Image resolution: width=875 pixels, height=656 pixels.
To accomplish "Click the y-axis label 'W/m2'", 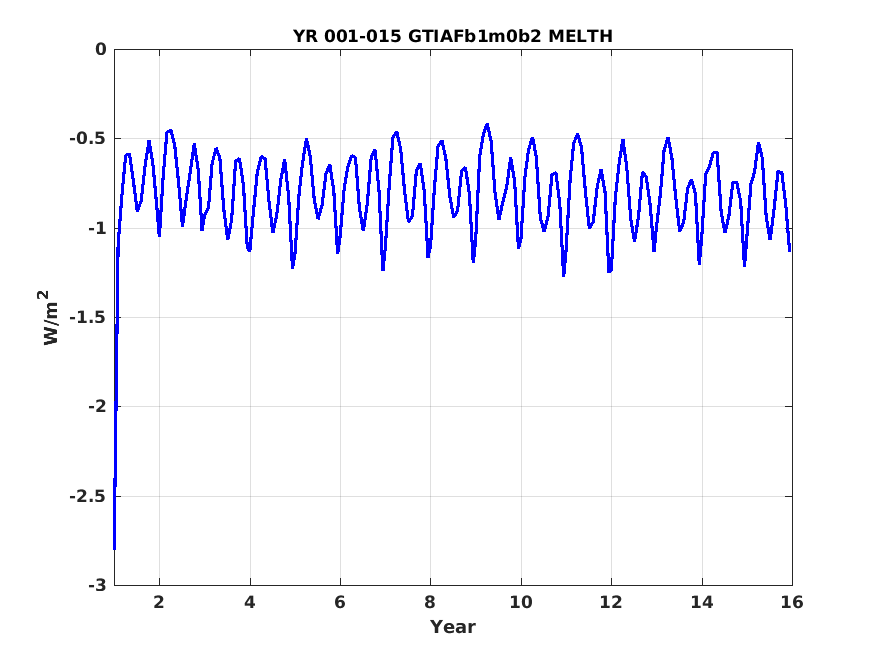I will (x=49, y=317).
